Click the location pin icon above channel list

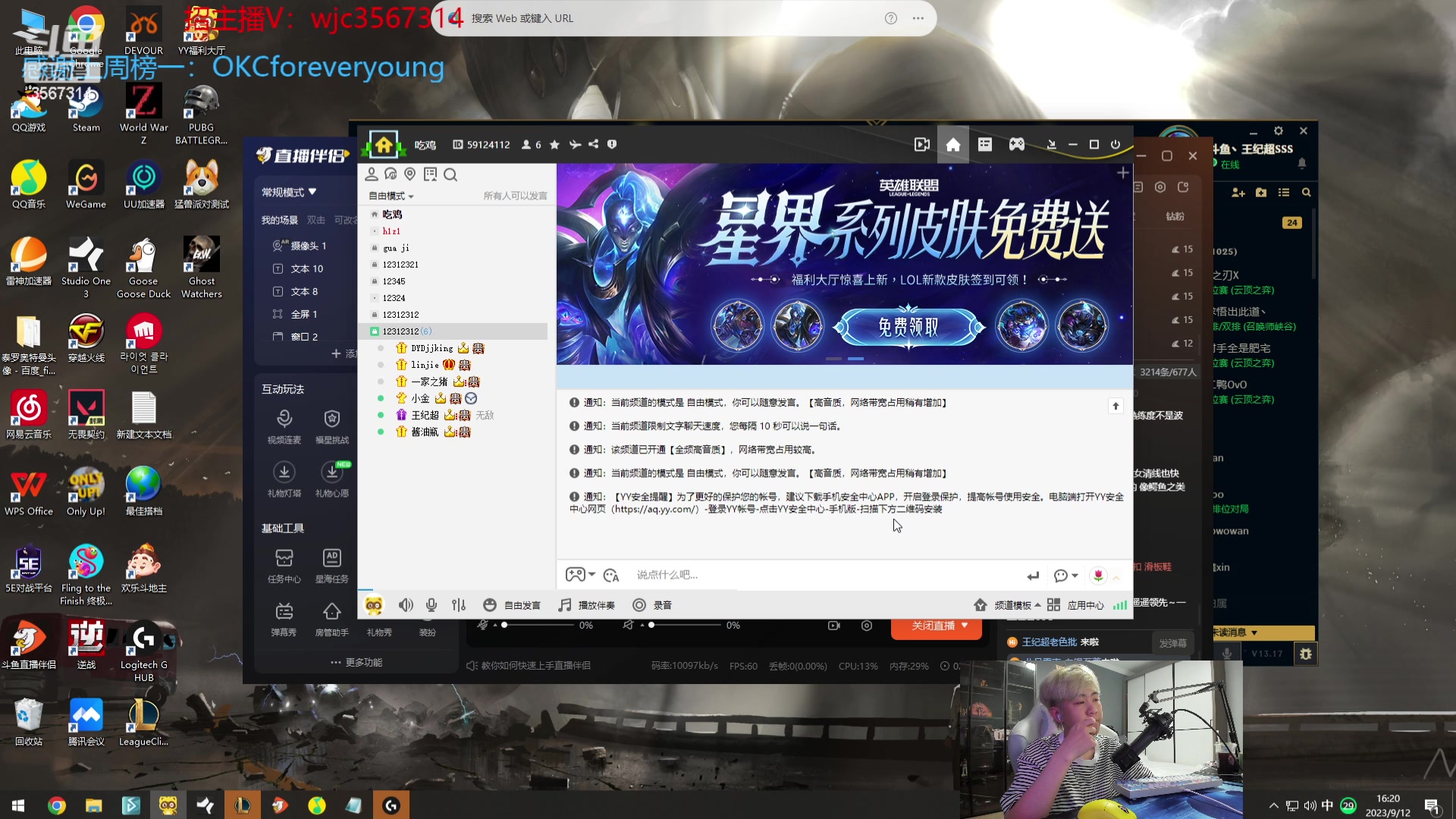410,174
